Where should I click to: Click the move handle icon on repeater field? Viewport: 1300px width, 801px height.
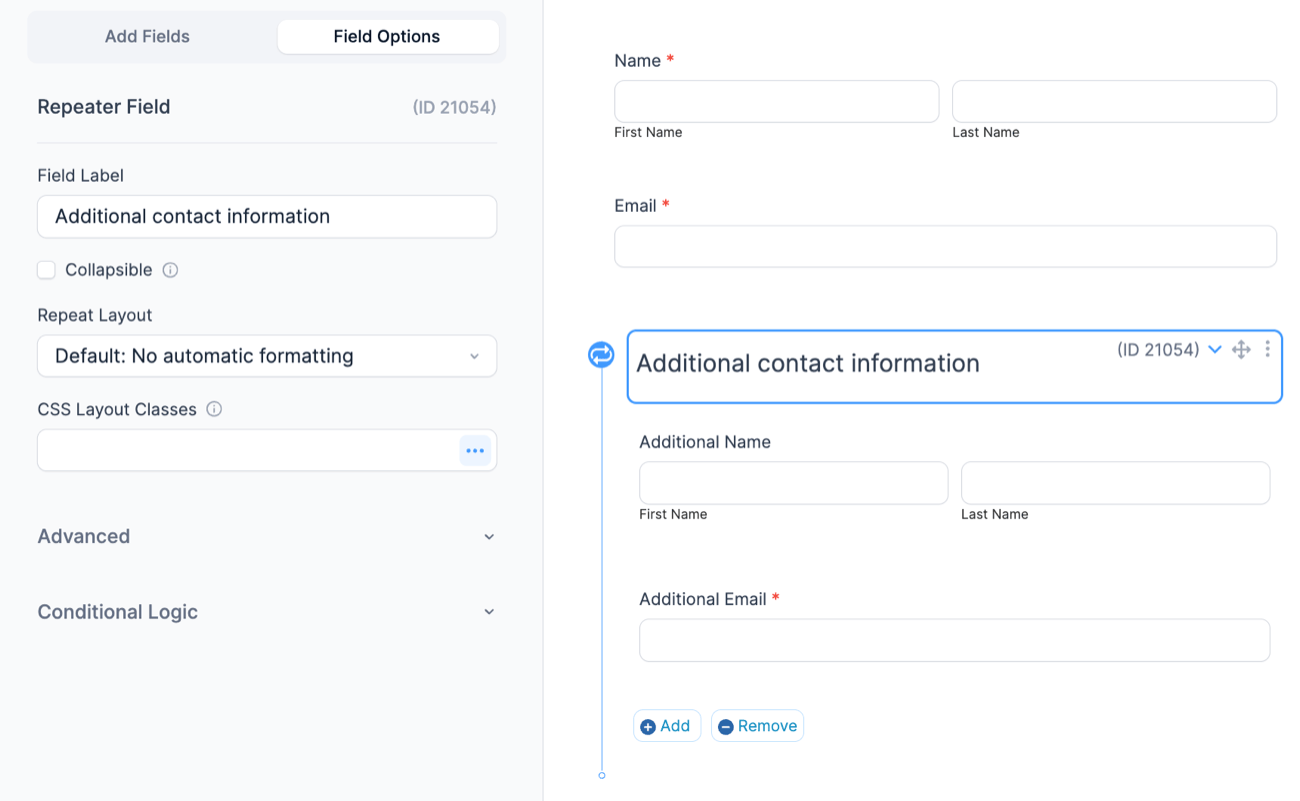[1241, 349]
